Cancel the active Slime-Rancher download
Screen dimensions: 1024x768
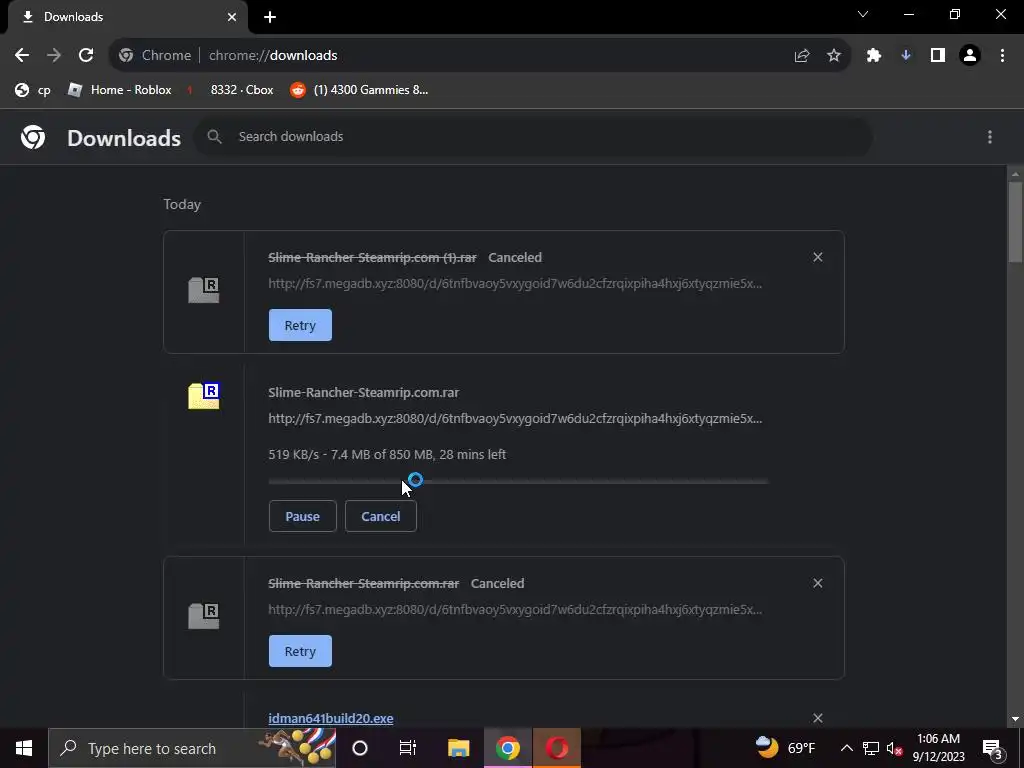click(x=381, y=517)
